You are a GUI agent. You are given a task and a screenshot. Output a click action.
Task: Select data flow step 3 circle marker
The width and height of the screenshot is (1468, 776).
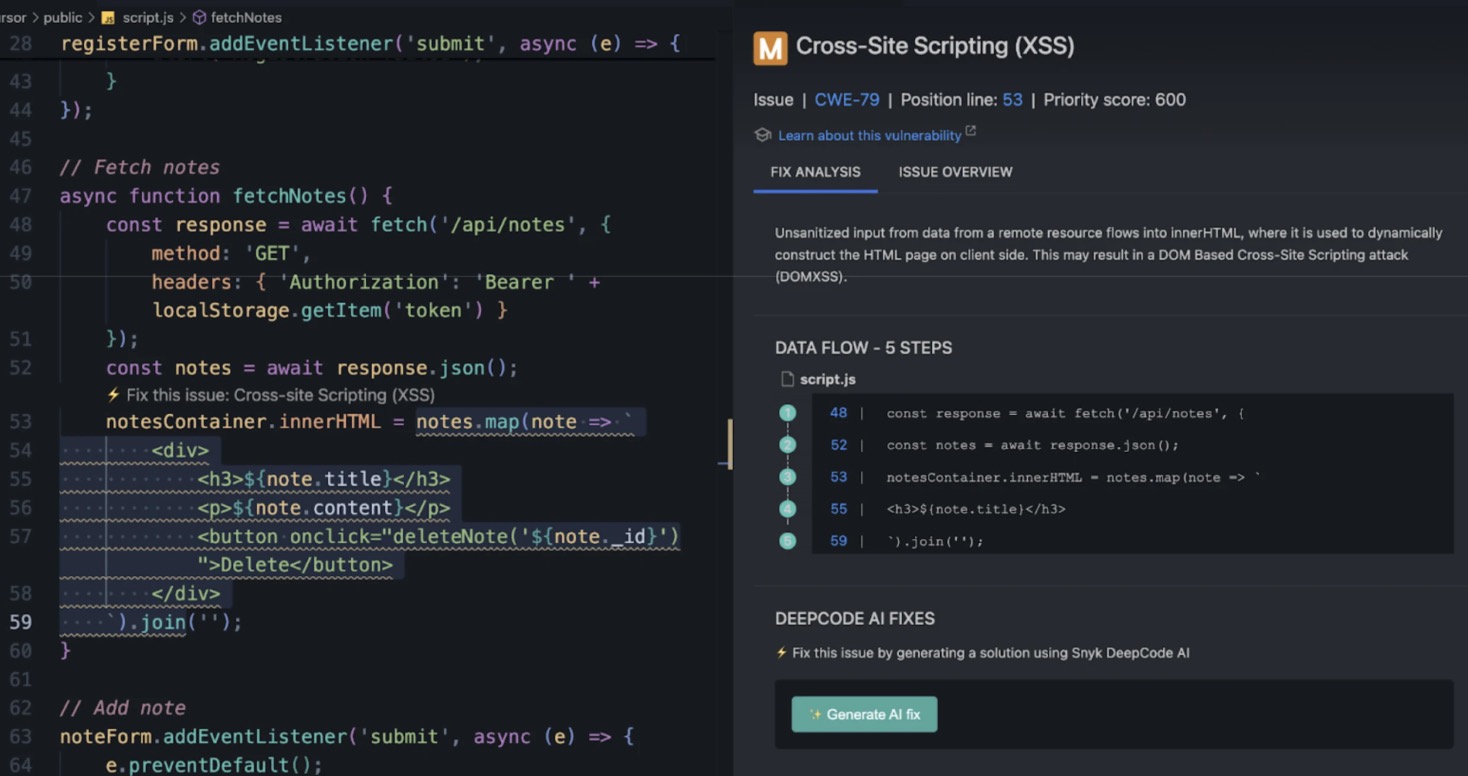coord(787,477)
